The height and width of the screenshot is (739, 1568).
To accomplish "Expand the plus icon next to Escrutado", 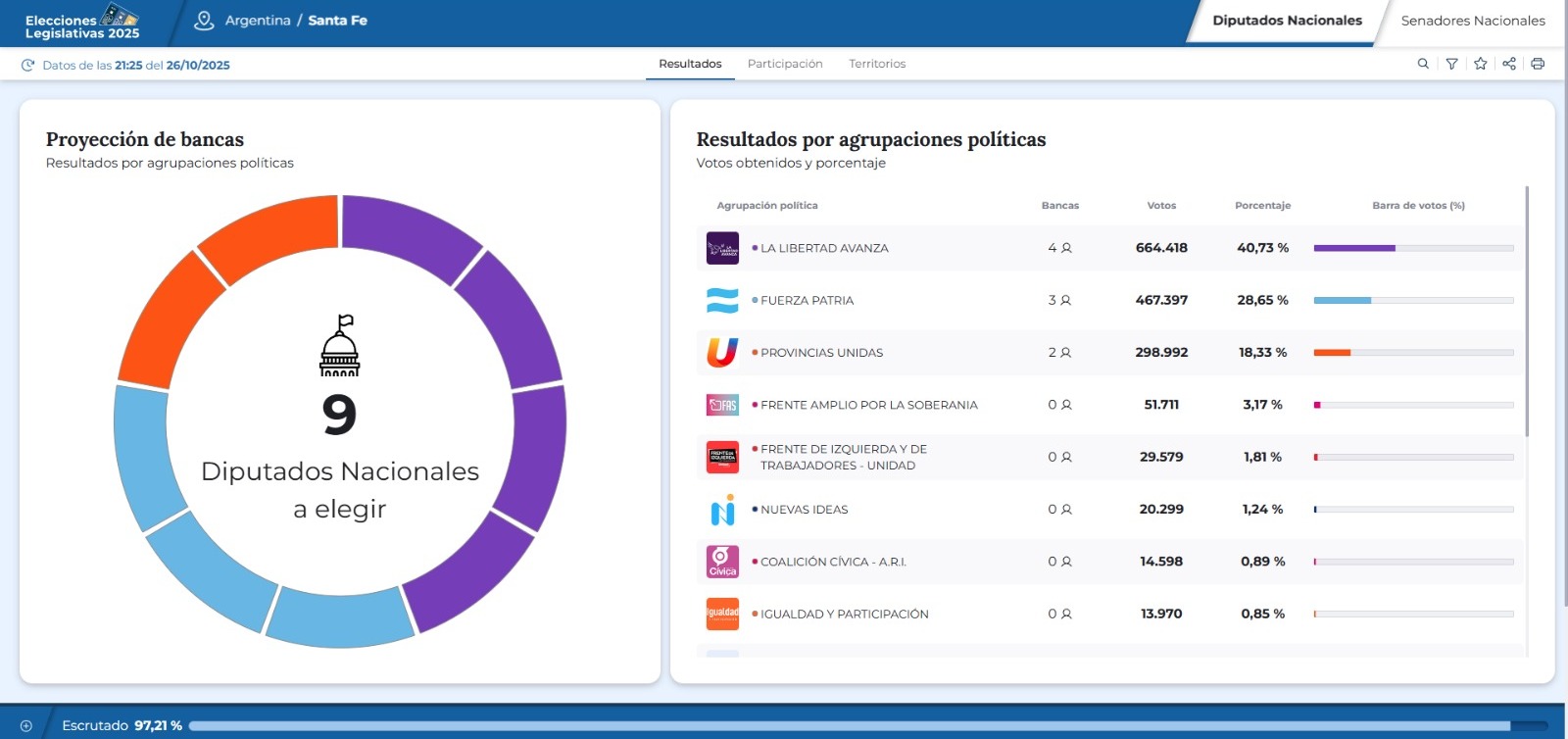I will [26, 726].
